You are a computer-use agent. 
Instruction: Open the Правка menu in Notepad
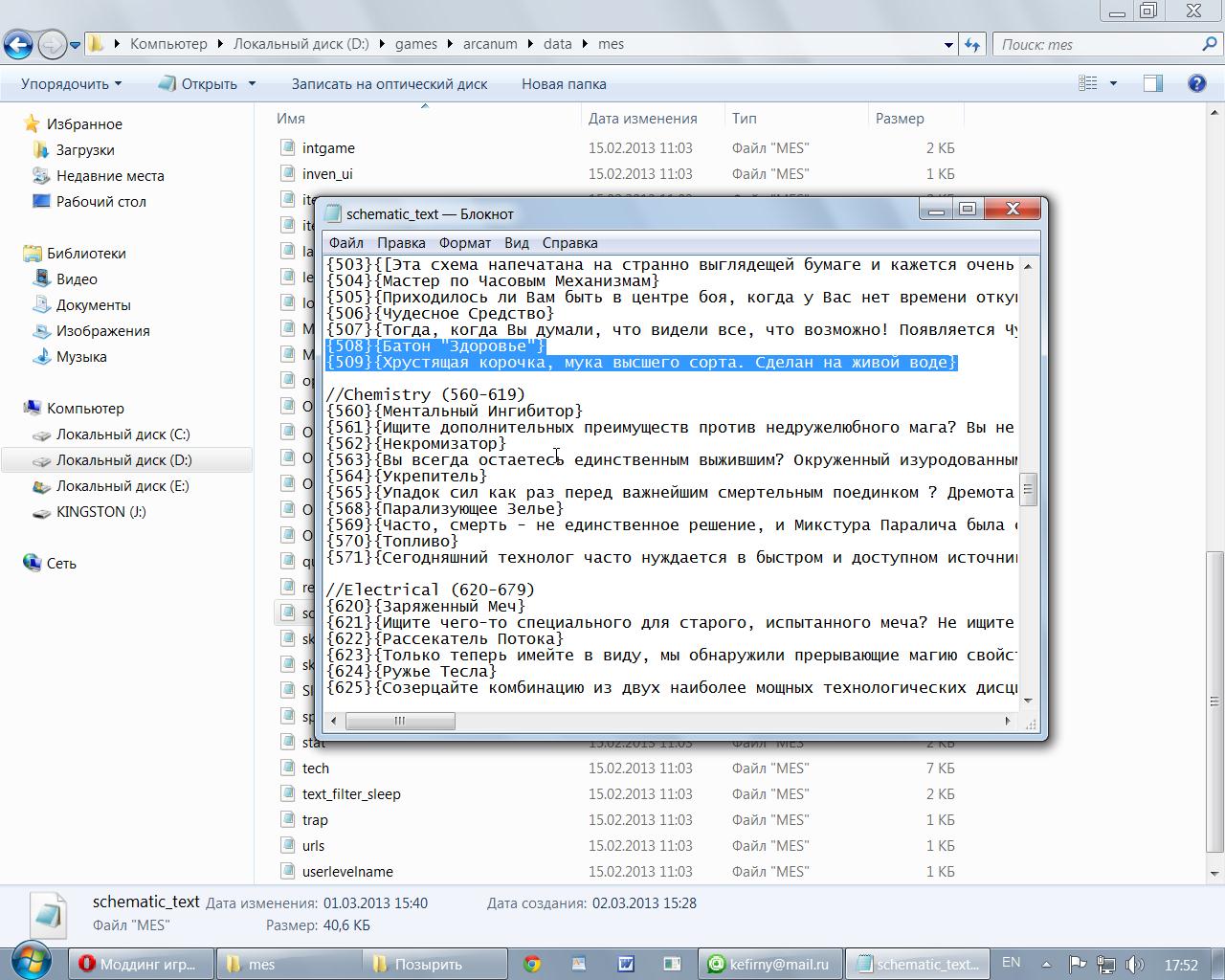[401, 243]
